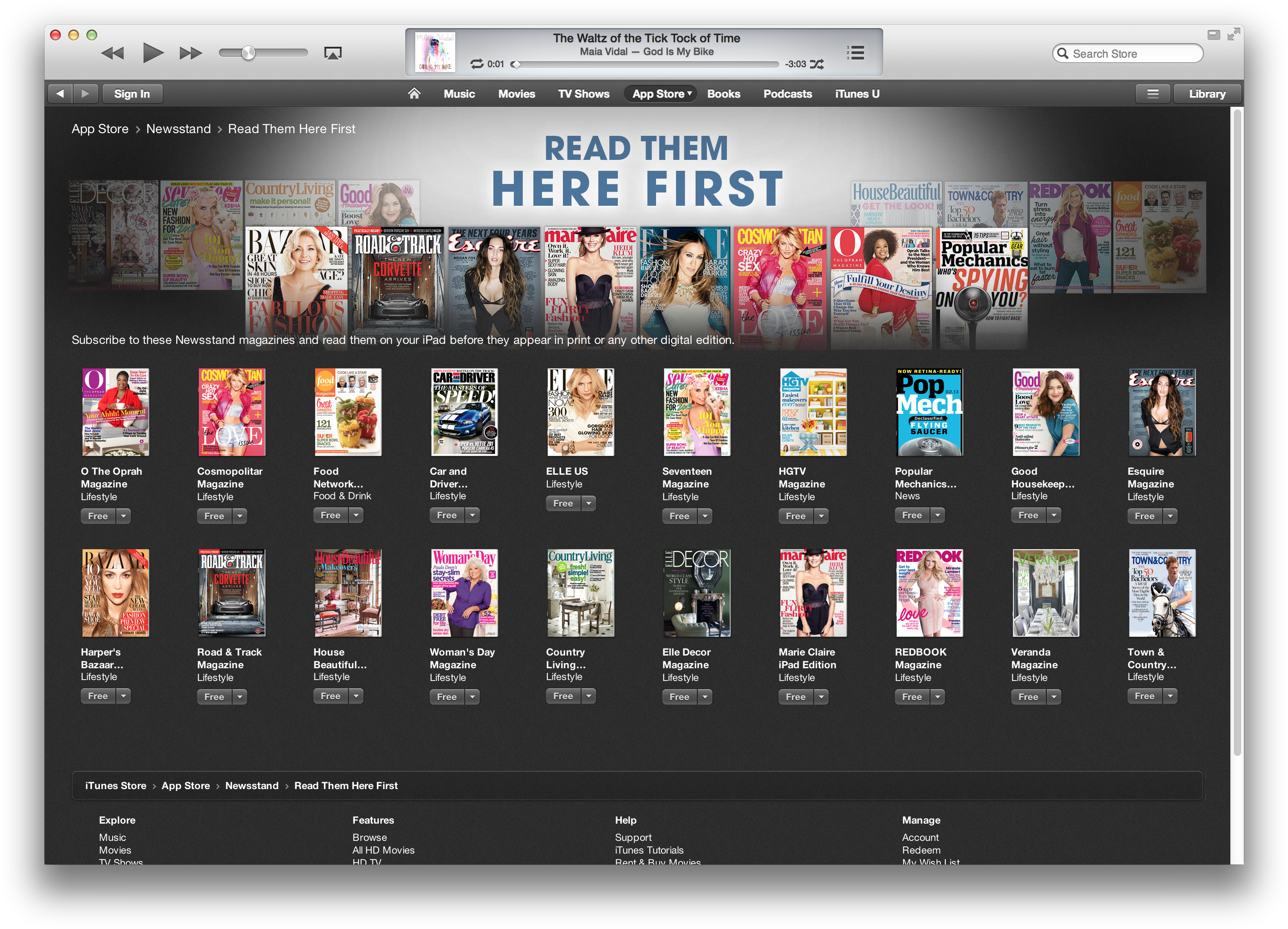Open dropdown arrow beside Esquire Magazine Free button
Image resolution: width=1288 pixels, height=929 pixels.
tap(1170, 516)
